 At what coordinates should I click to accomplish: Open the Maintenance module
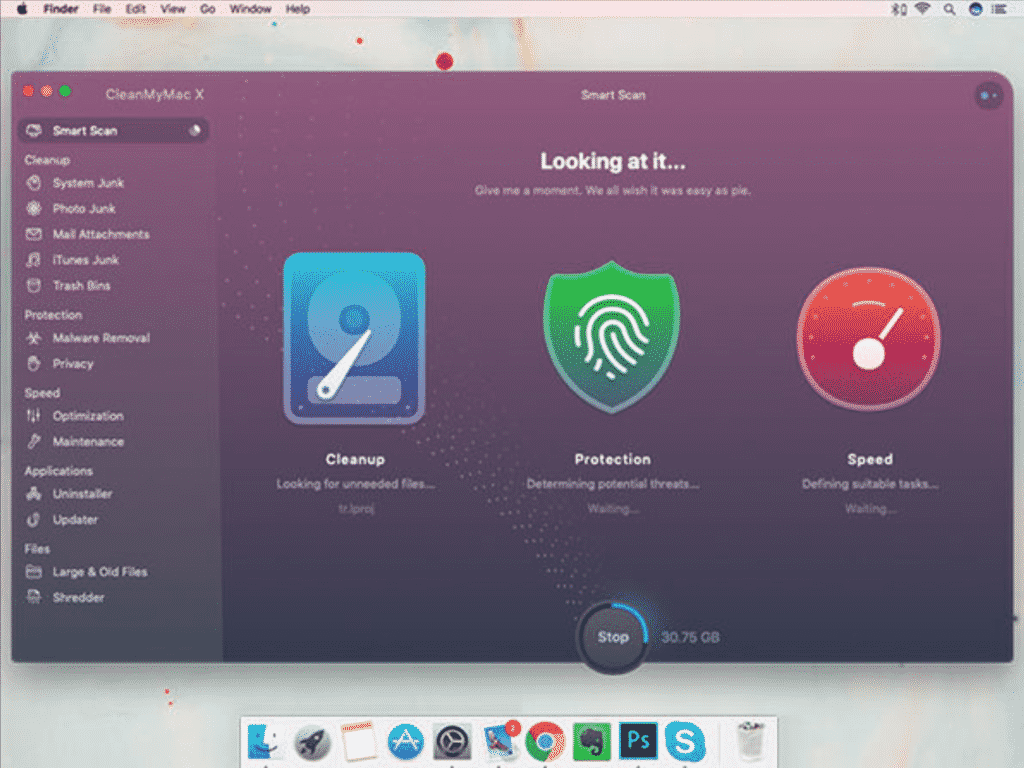(87, 441)
